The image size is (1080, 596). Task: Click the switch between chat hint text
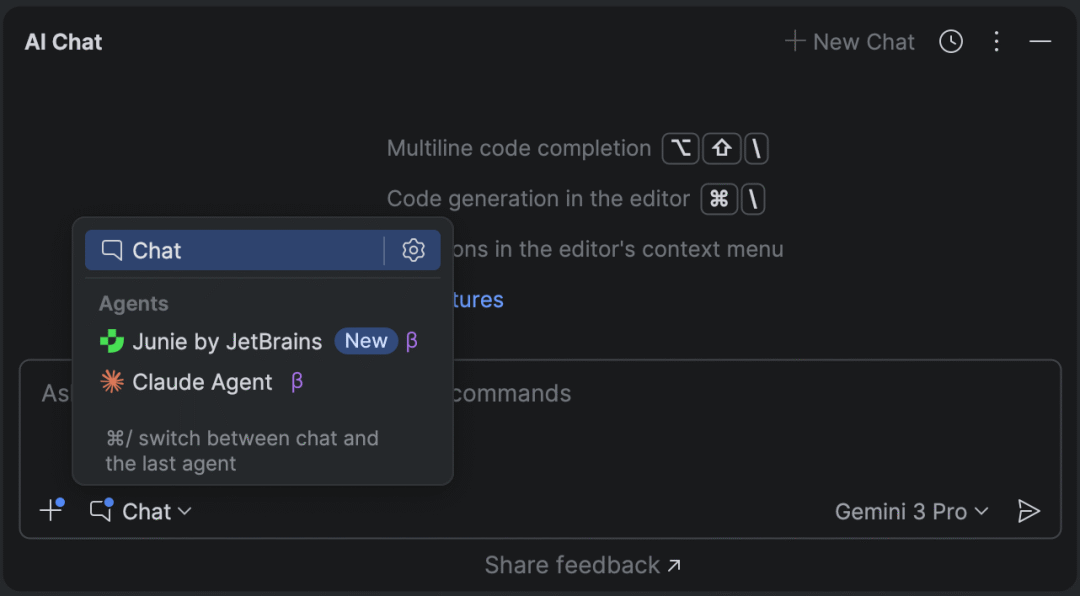(x=242, y=451)
